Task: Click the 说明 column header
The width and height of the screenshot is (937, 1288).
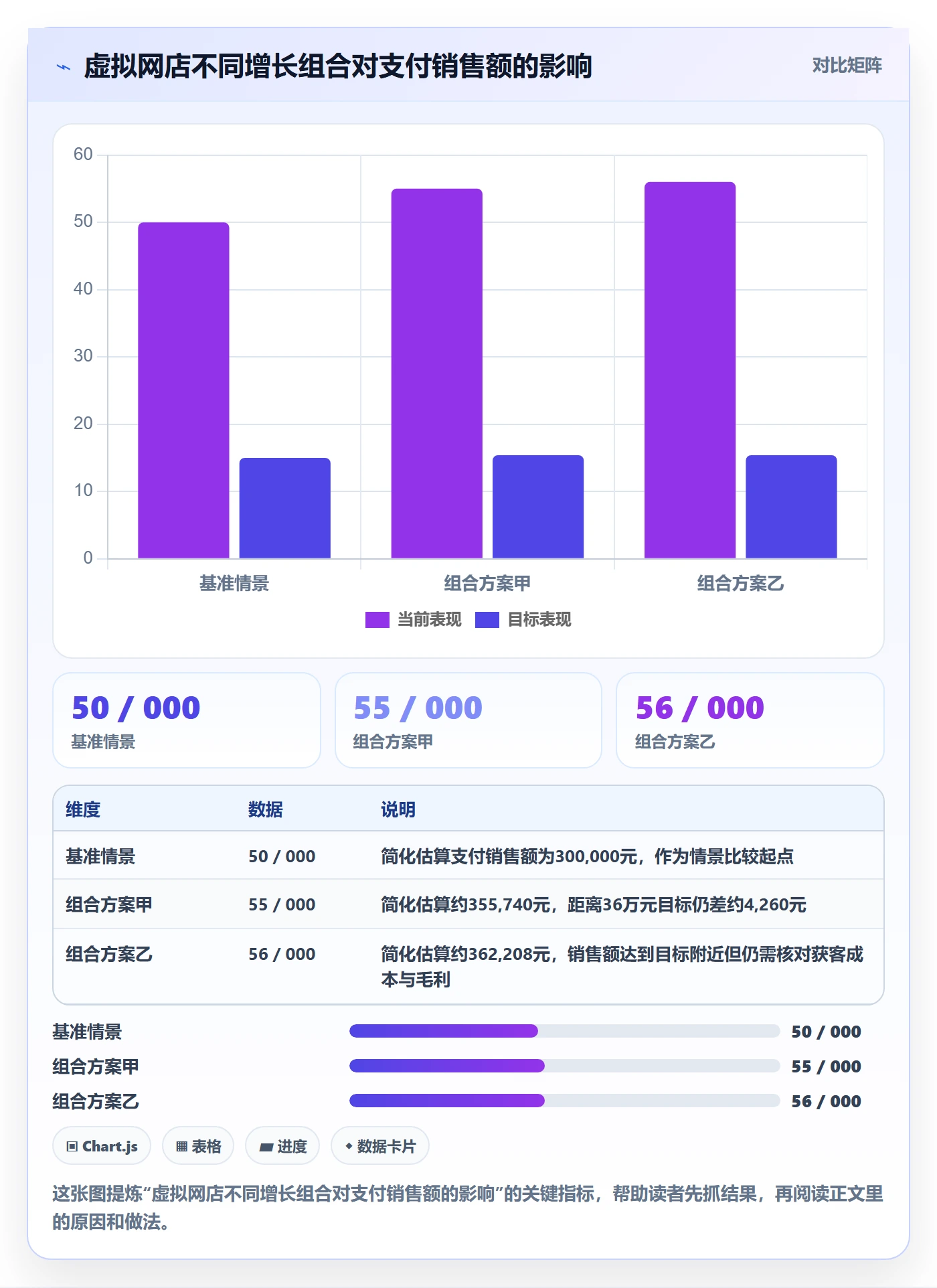Action: pos(398,809)
